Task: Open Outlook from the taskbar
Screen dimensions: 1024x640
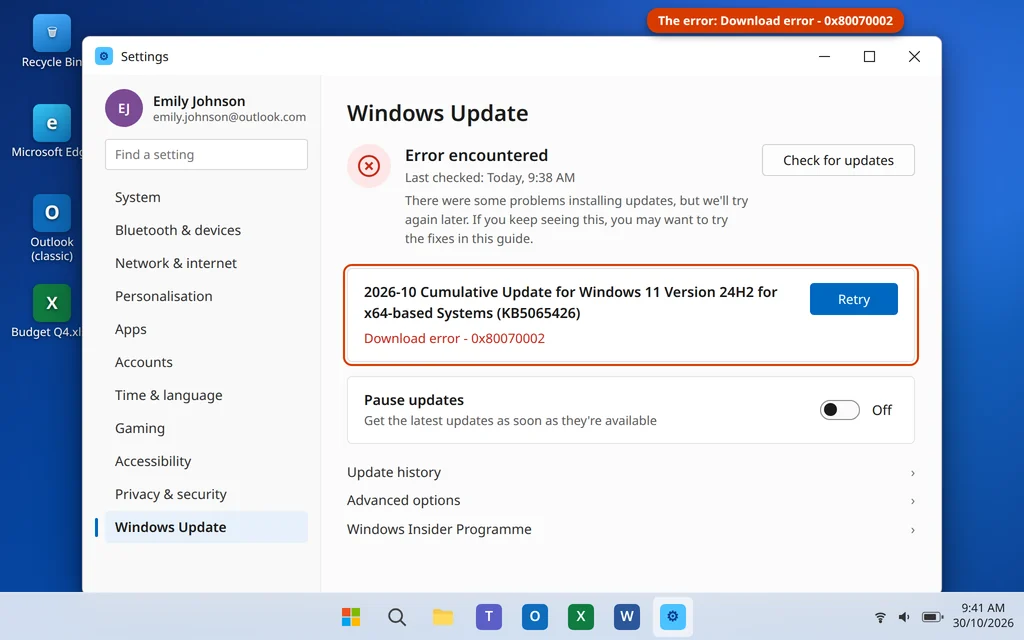Action: pyautogui.click(x=535, y=616)
